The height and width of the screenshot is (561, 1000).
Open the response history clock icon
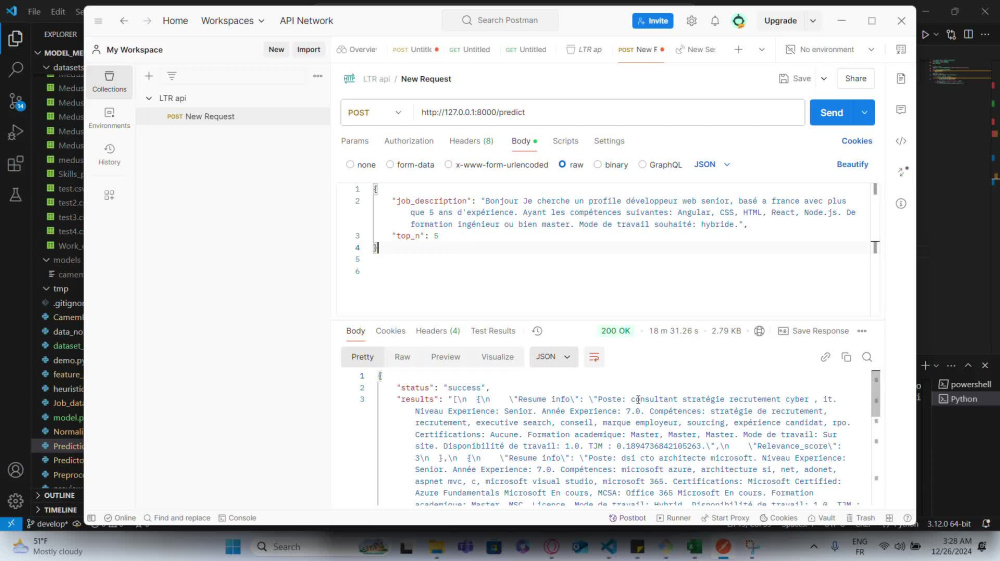537,331
